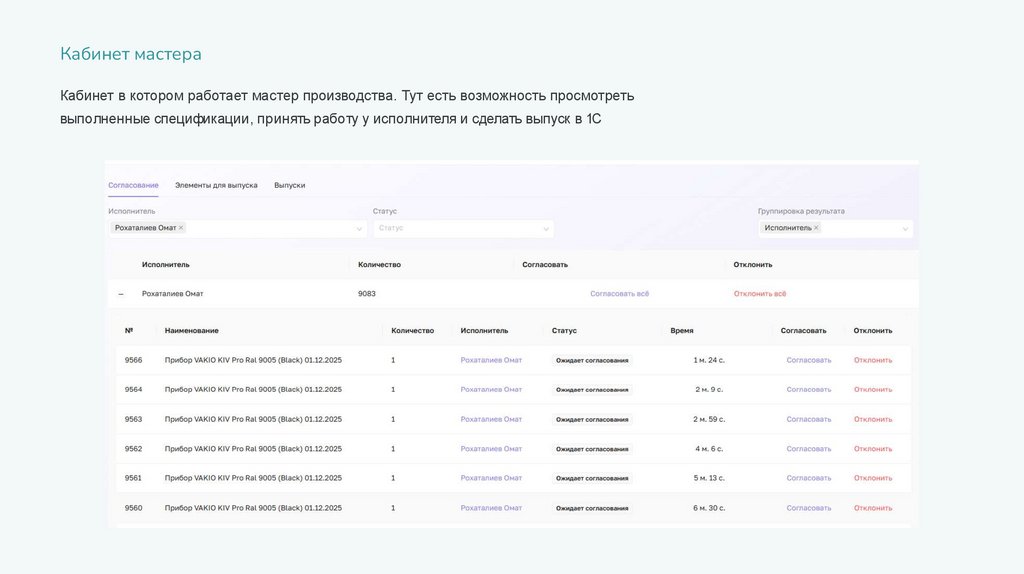Click Отклонить всё for the group

[x=759, y=294]
